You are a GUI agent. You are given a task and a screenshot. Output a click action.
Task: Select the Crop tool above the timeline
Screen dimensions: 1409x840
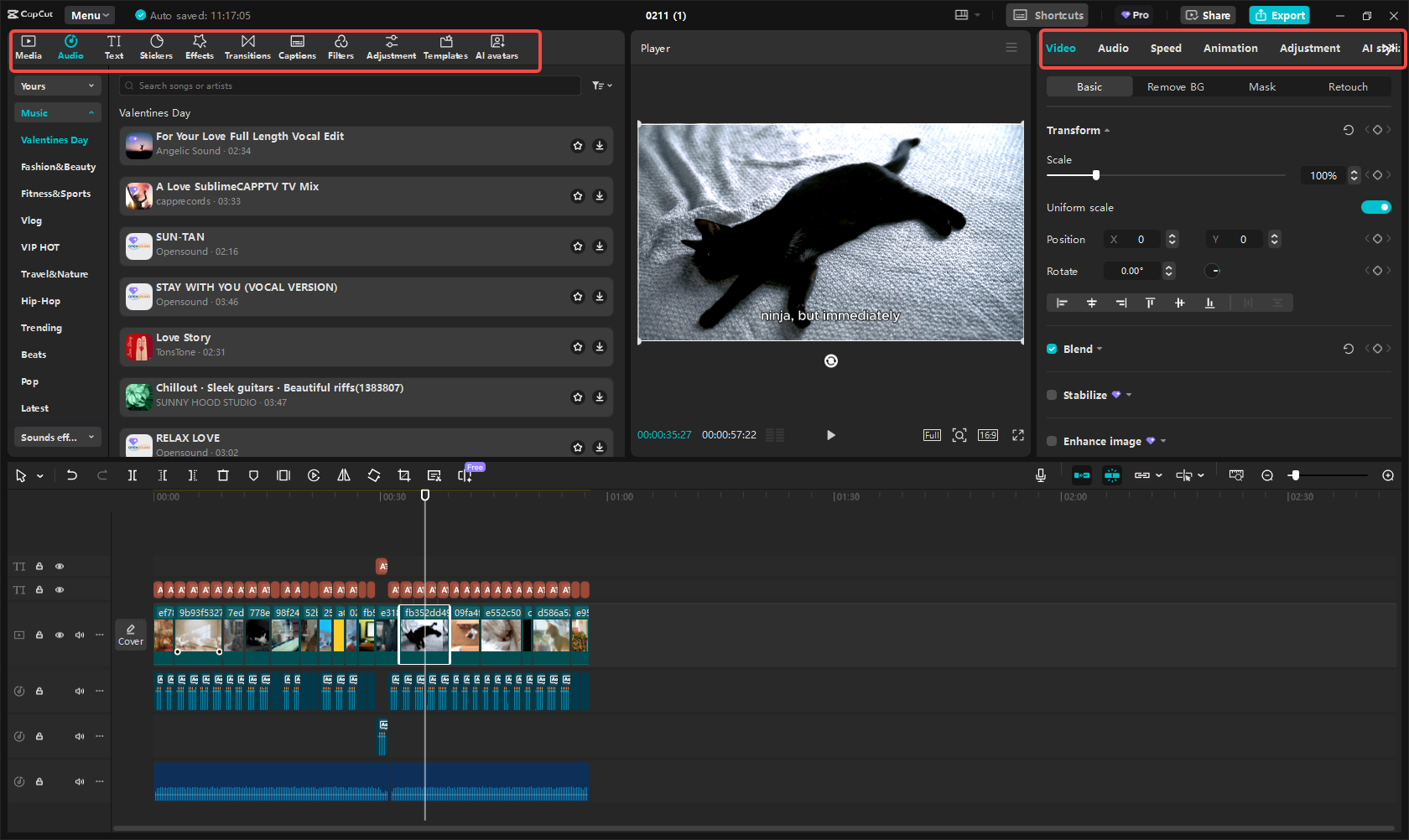404,475
